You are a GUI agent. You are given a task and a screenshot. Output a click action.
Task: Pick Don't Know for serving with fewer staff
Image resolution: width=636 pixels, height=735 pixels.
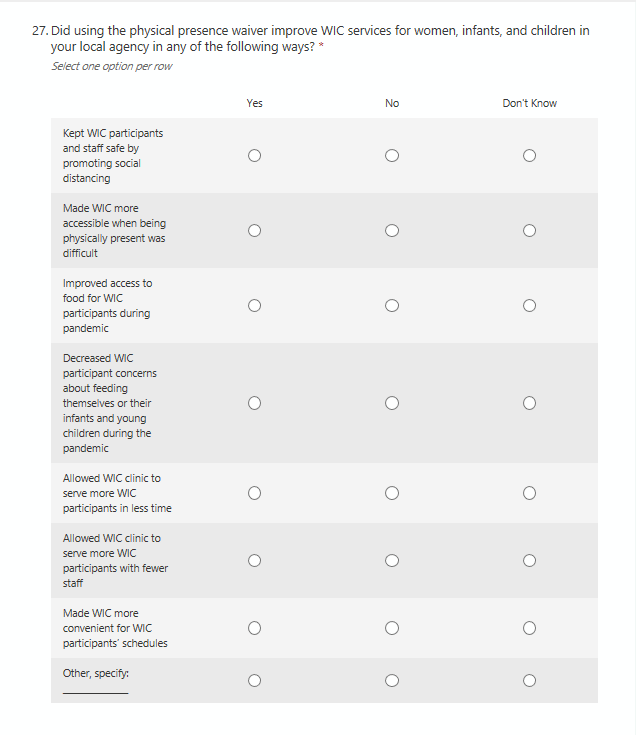[x=529, y=560]
